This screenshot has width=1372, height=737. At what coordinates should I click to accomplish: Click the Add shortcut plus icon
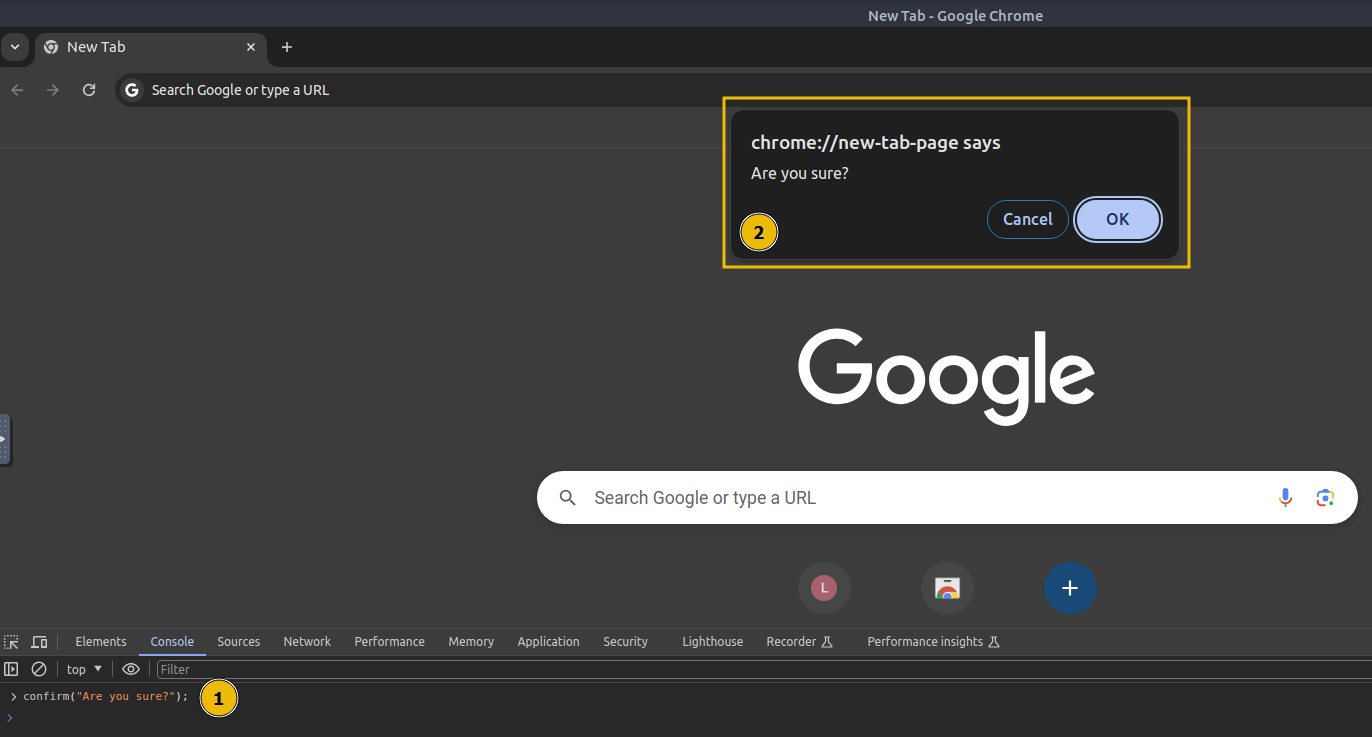[x=1070, y=588]
